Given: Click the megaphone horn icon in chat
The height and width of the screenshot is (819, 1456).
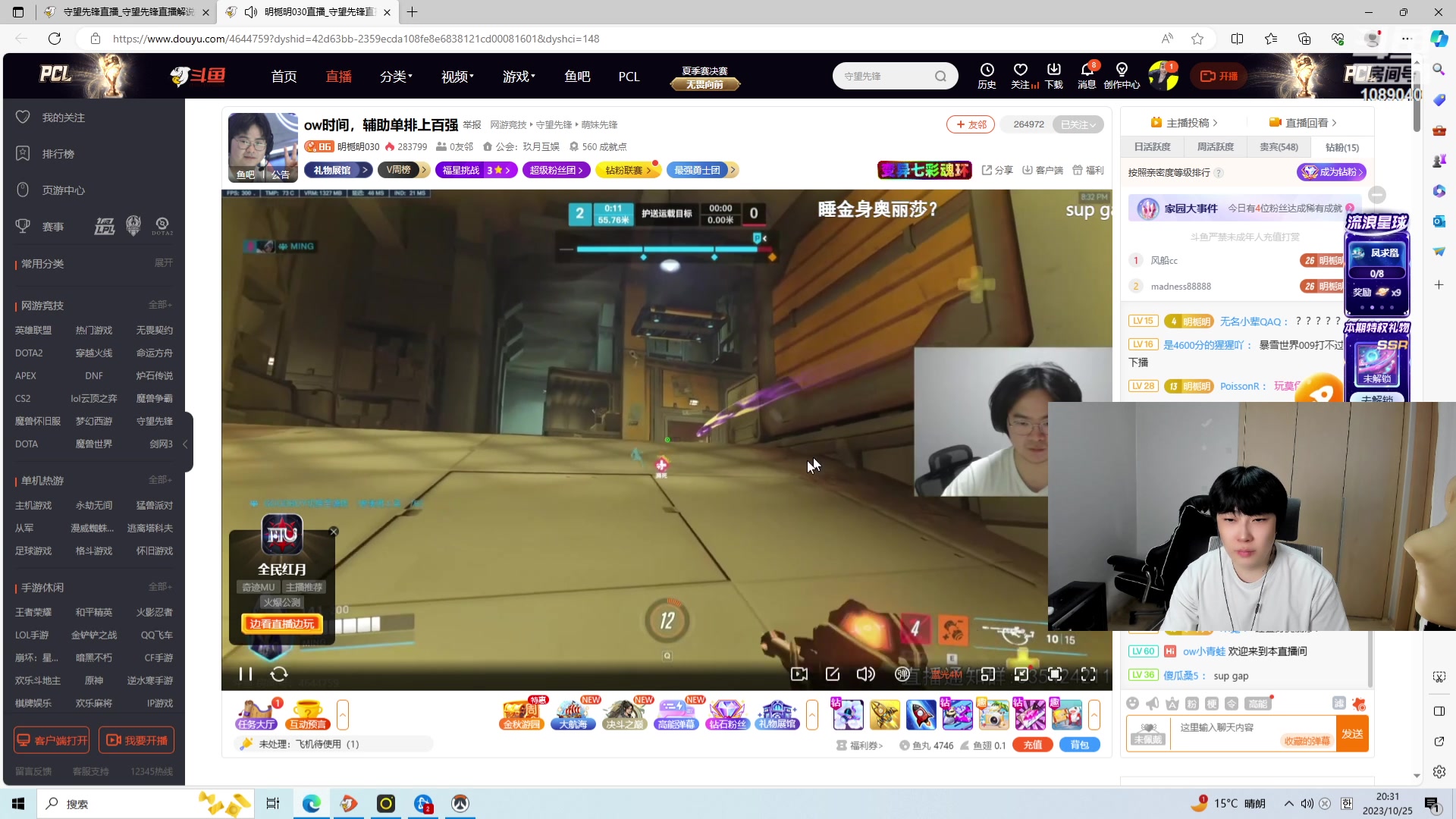Looking at the screenshot, I should point(1153,704).
